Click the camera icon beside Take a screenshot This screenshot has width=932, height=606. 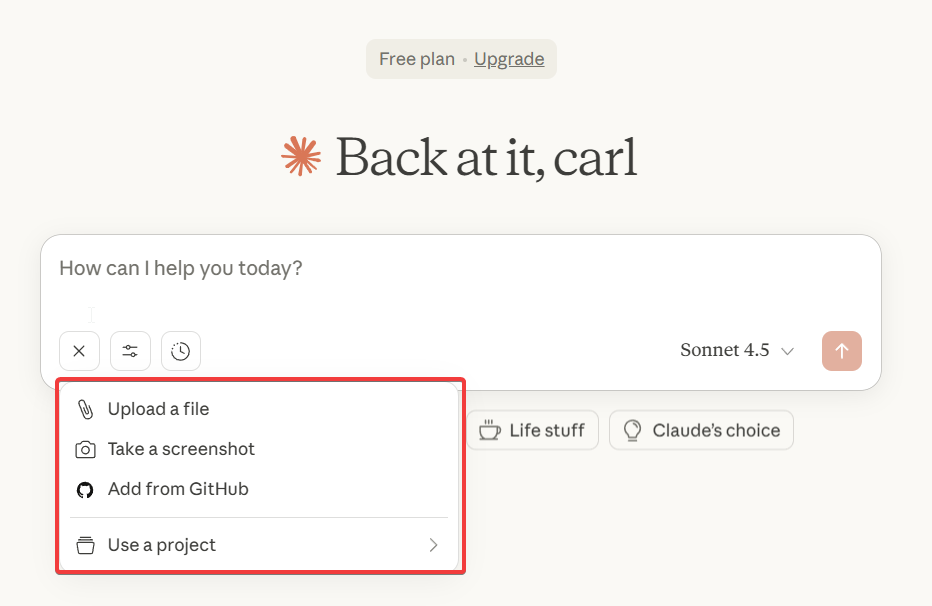coord(86,450)
